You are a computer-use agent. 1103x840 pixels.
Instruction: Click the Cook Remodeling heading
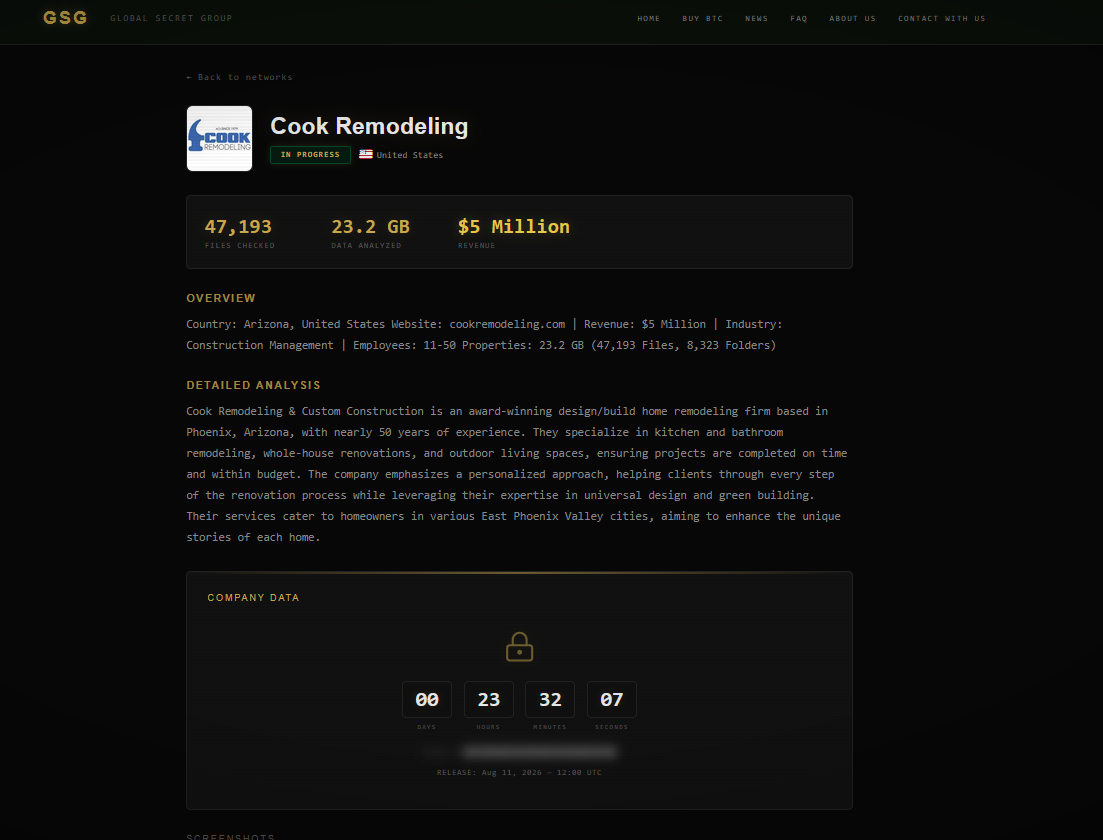(x=369, y=126)
